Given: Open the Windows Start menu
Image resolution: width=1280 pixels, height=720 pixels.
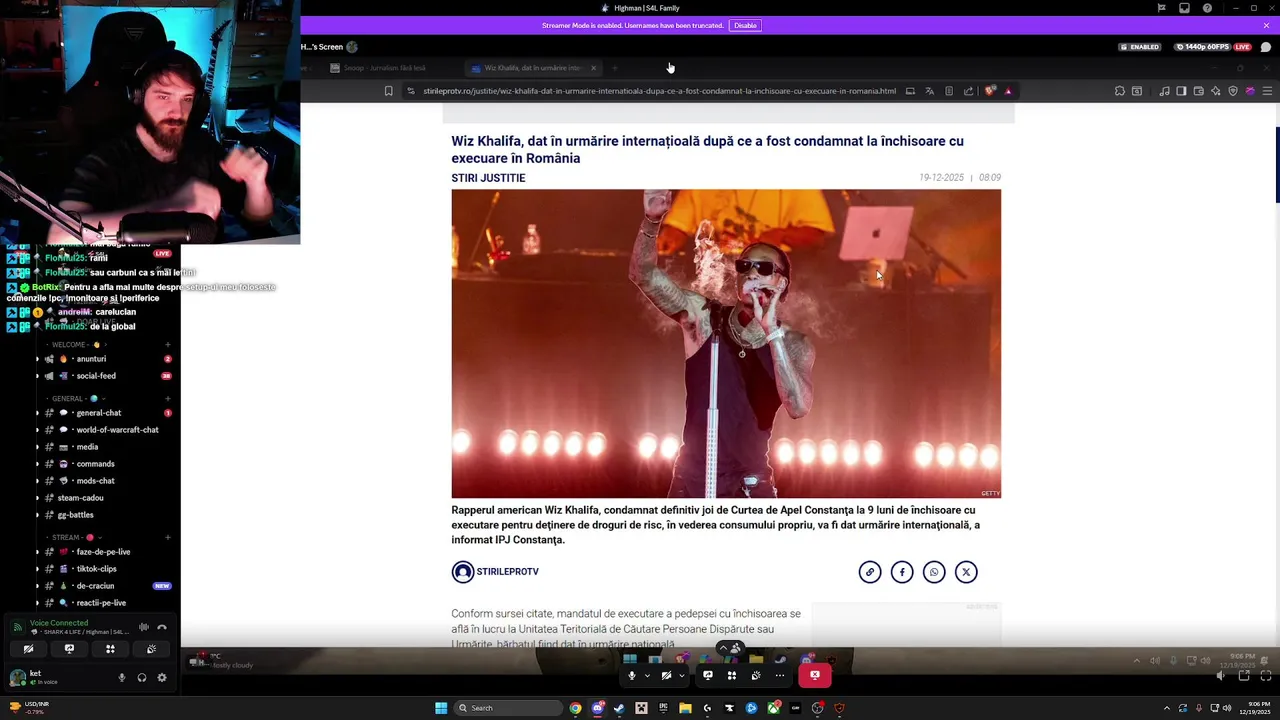Looking at the screenshot, I should coord(441,708).
